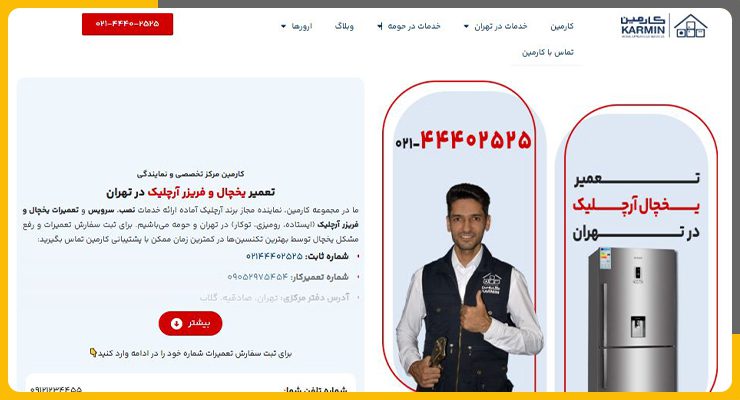Expand the بیشتر read-more button

tap(190, 323)
